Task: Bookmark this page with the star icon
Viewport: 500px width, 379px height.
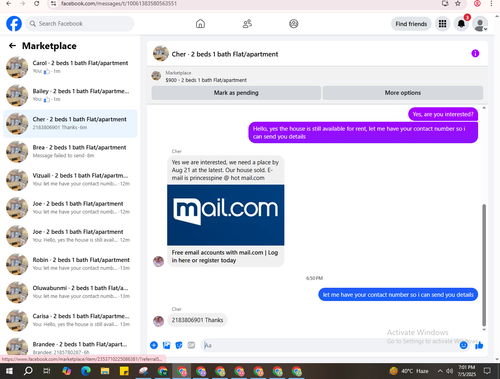Action: (x=458, y=4)
